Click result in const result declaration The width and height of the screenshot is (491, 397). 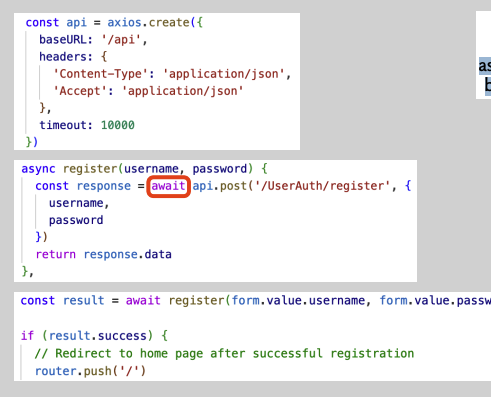[83, 300]
